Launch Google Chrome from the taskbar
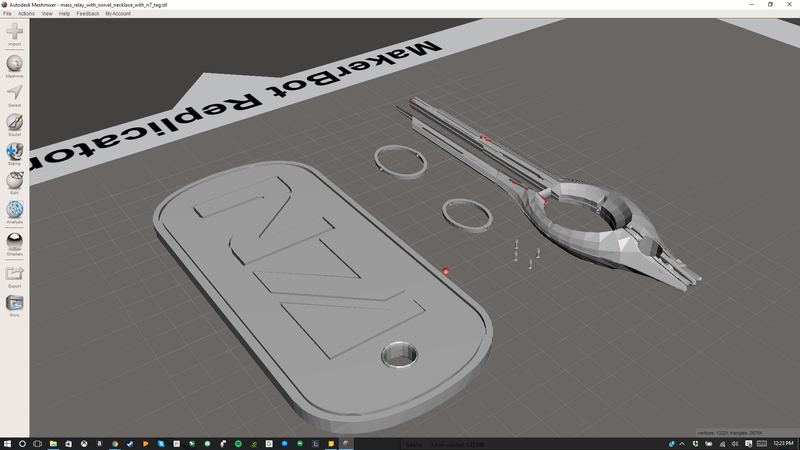 (115, 443)
